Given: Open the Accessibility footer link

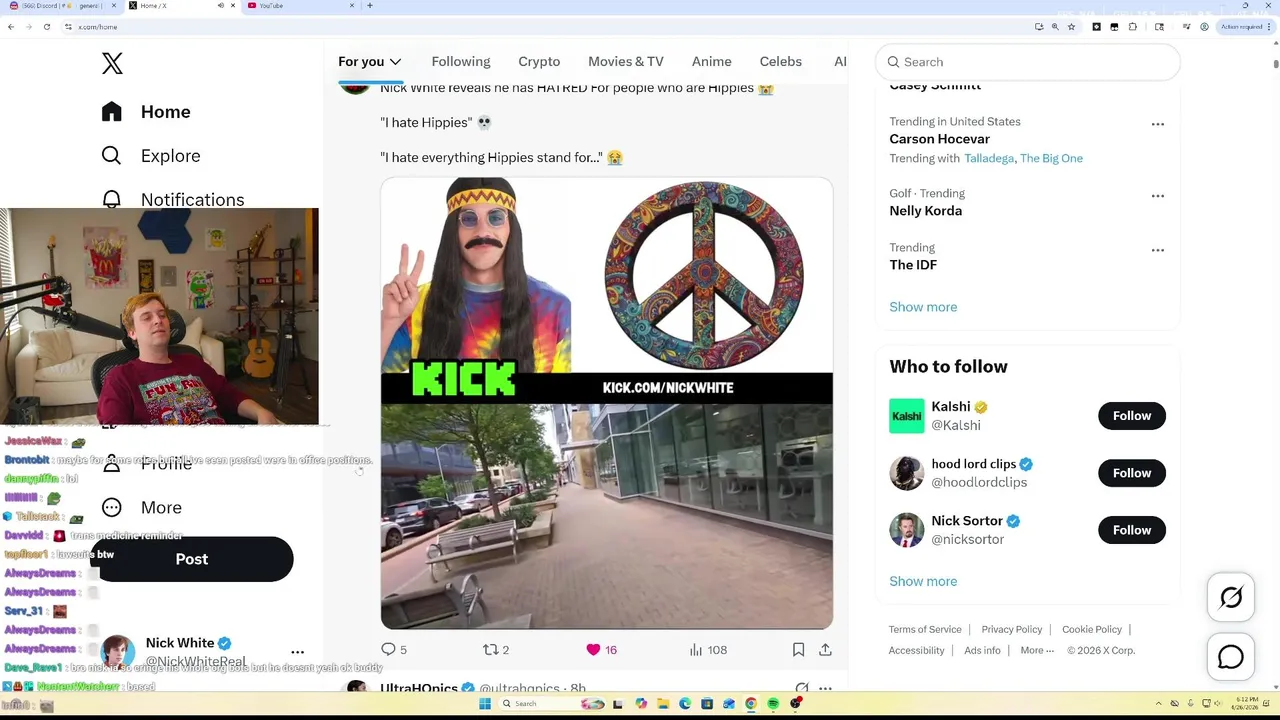Looking at the screenshot, I should [x=916, y=650].
